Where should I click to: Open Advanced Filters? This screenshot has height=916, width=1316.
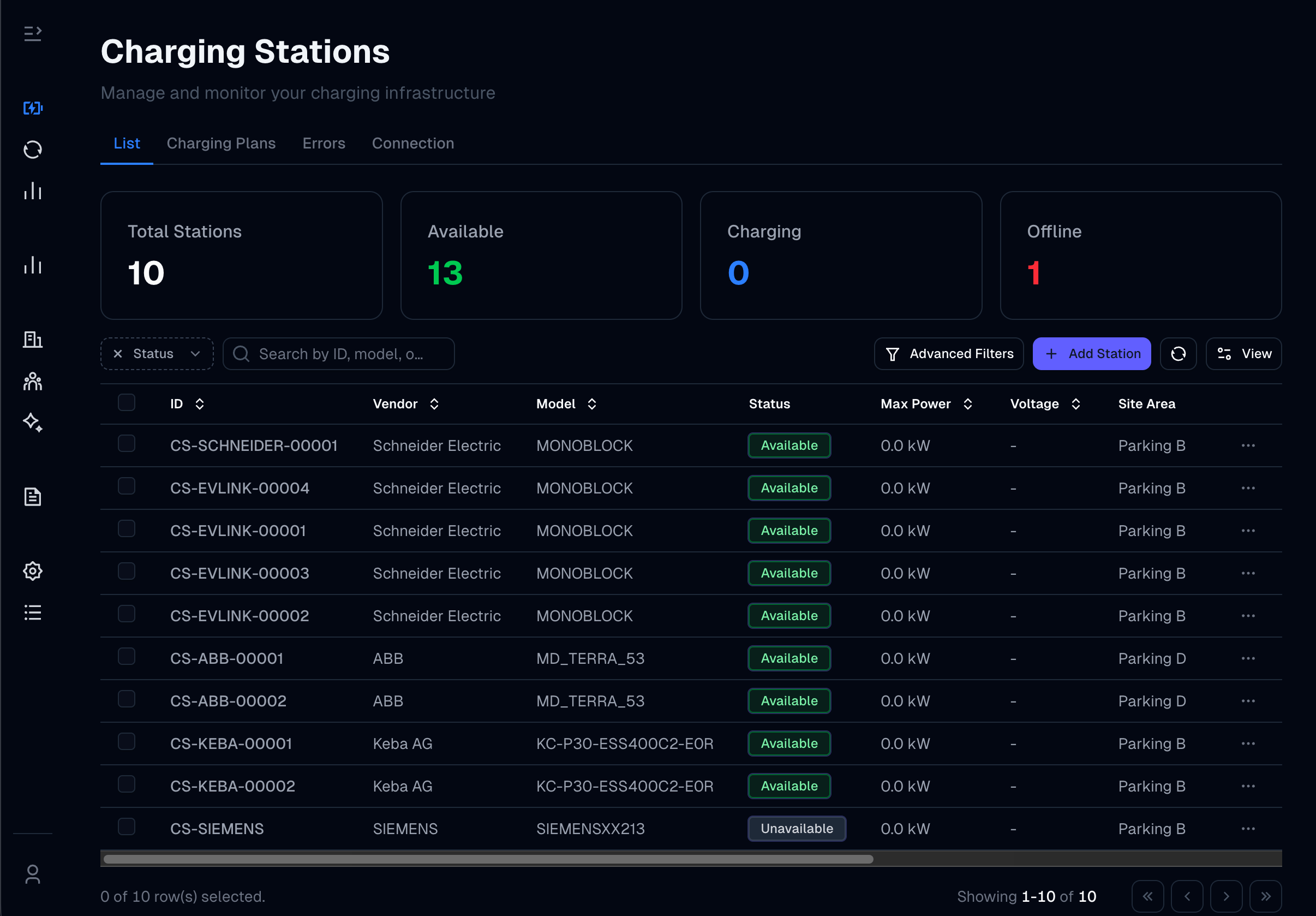click(948, 353)
